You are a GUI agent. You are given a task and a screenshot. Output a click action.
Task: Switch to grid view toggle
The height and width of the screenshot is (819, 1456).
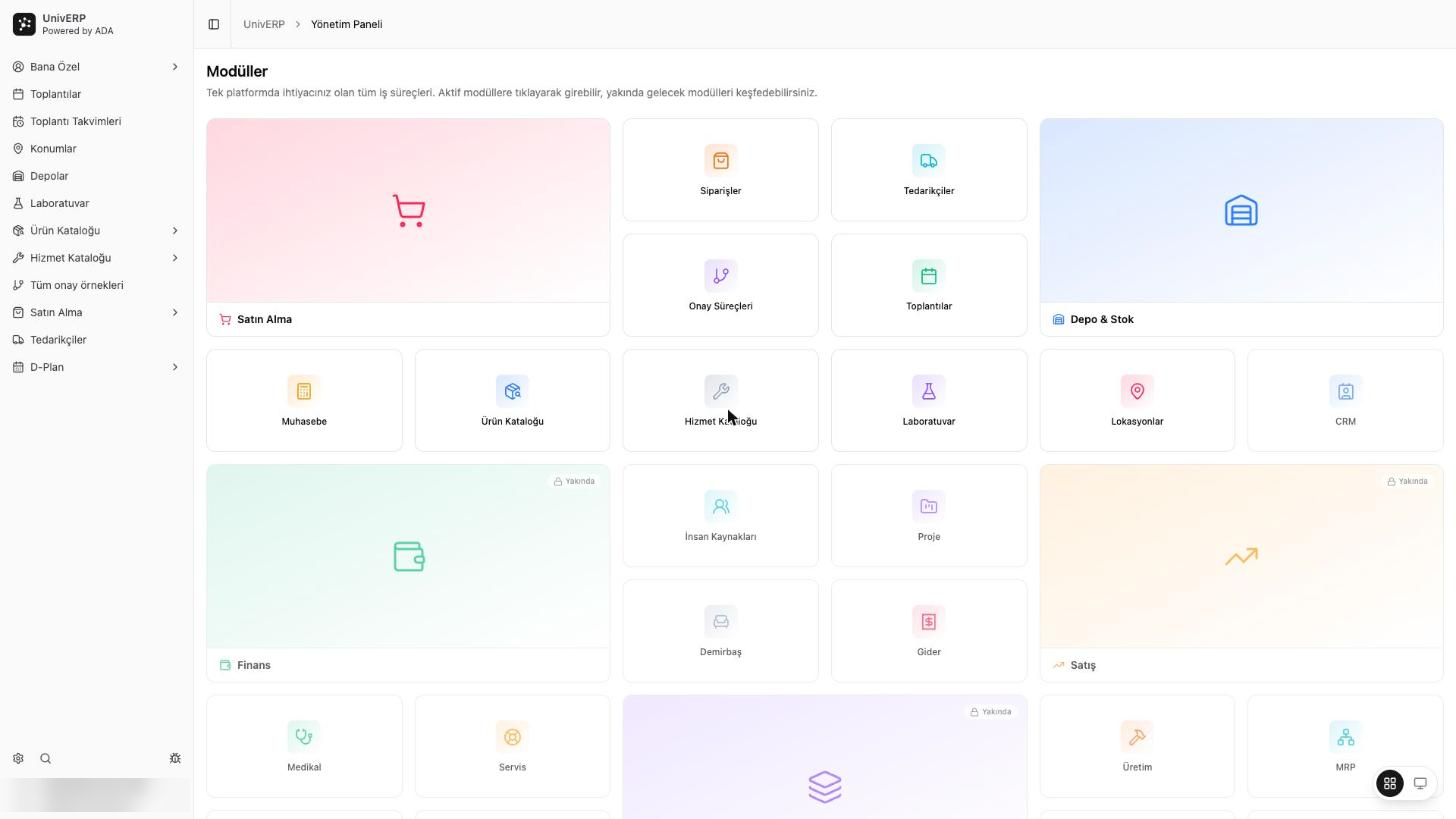[1390, 784]
